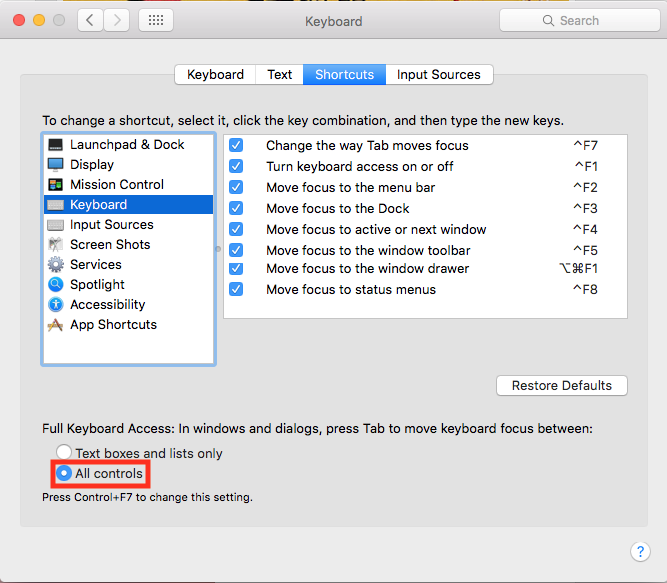This screenshot has height=583, width=667.
Task: Click the Restore Defaults button
Action: [x=562, y=385]
